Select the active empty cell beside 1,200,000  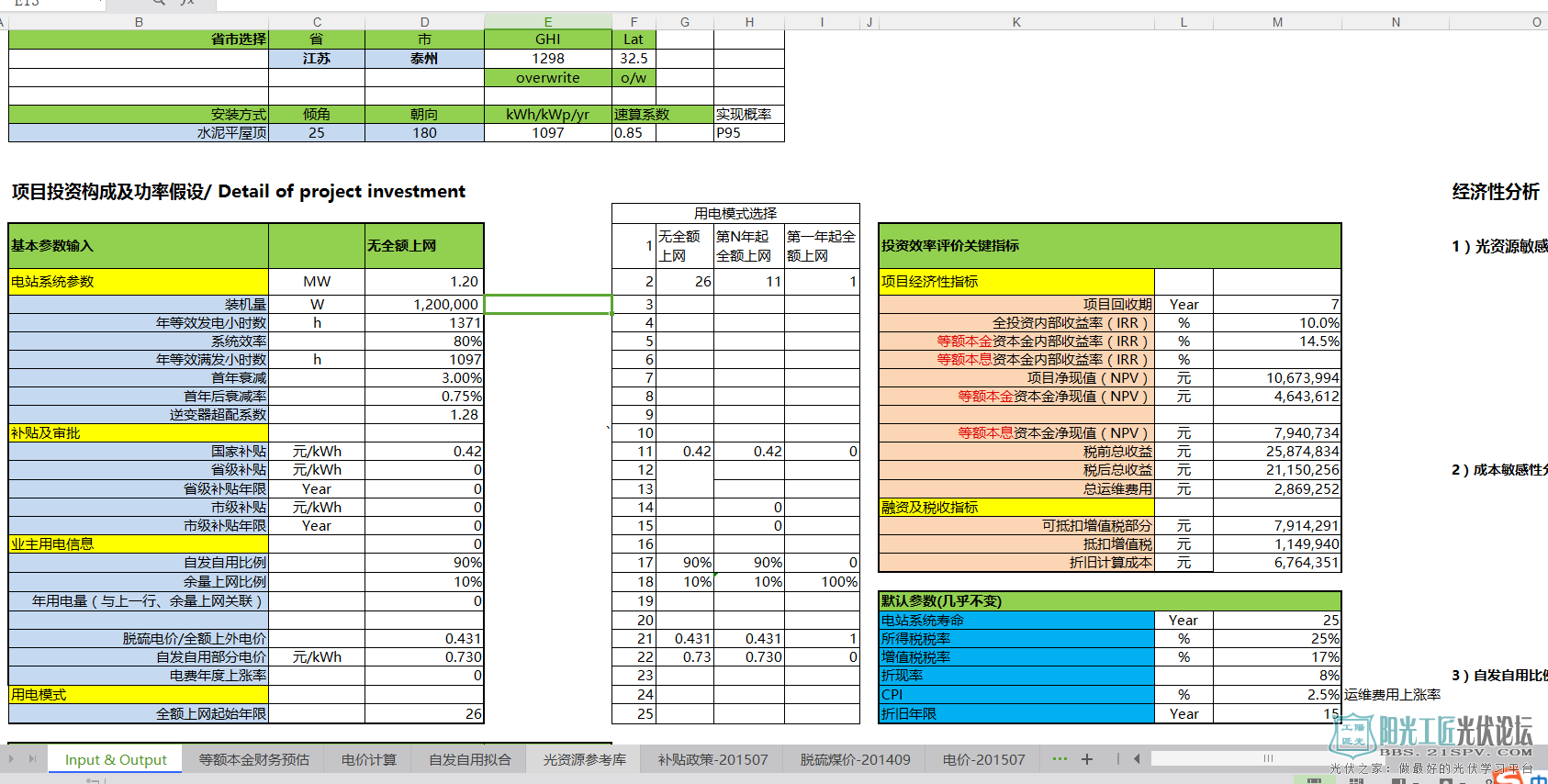click(x=548, y=305)
